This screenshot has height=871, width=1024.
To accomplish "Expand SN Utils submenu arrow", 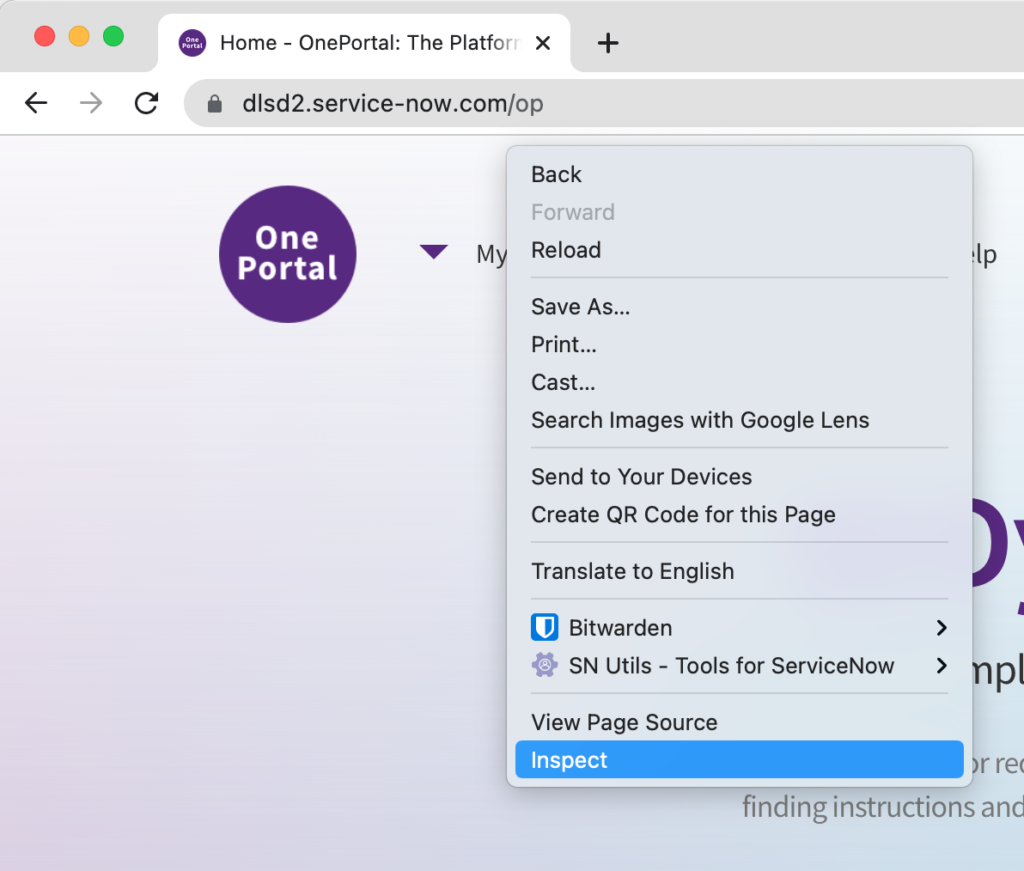I will click(x=941, y=665).
